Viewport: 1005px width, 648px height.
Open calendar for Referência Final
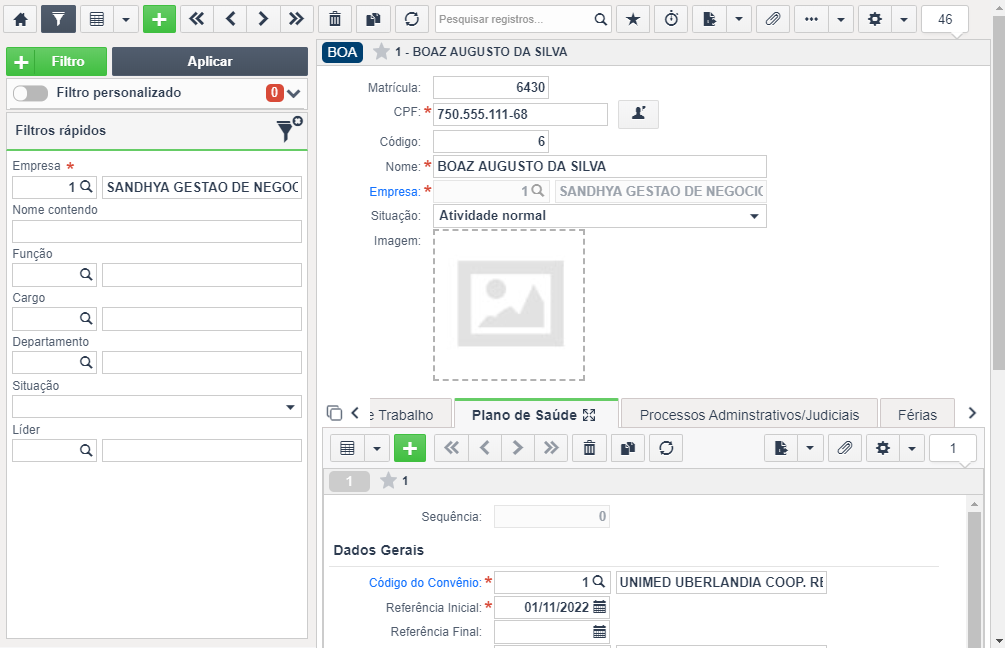pyautogui.click(x=599, y=632)
